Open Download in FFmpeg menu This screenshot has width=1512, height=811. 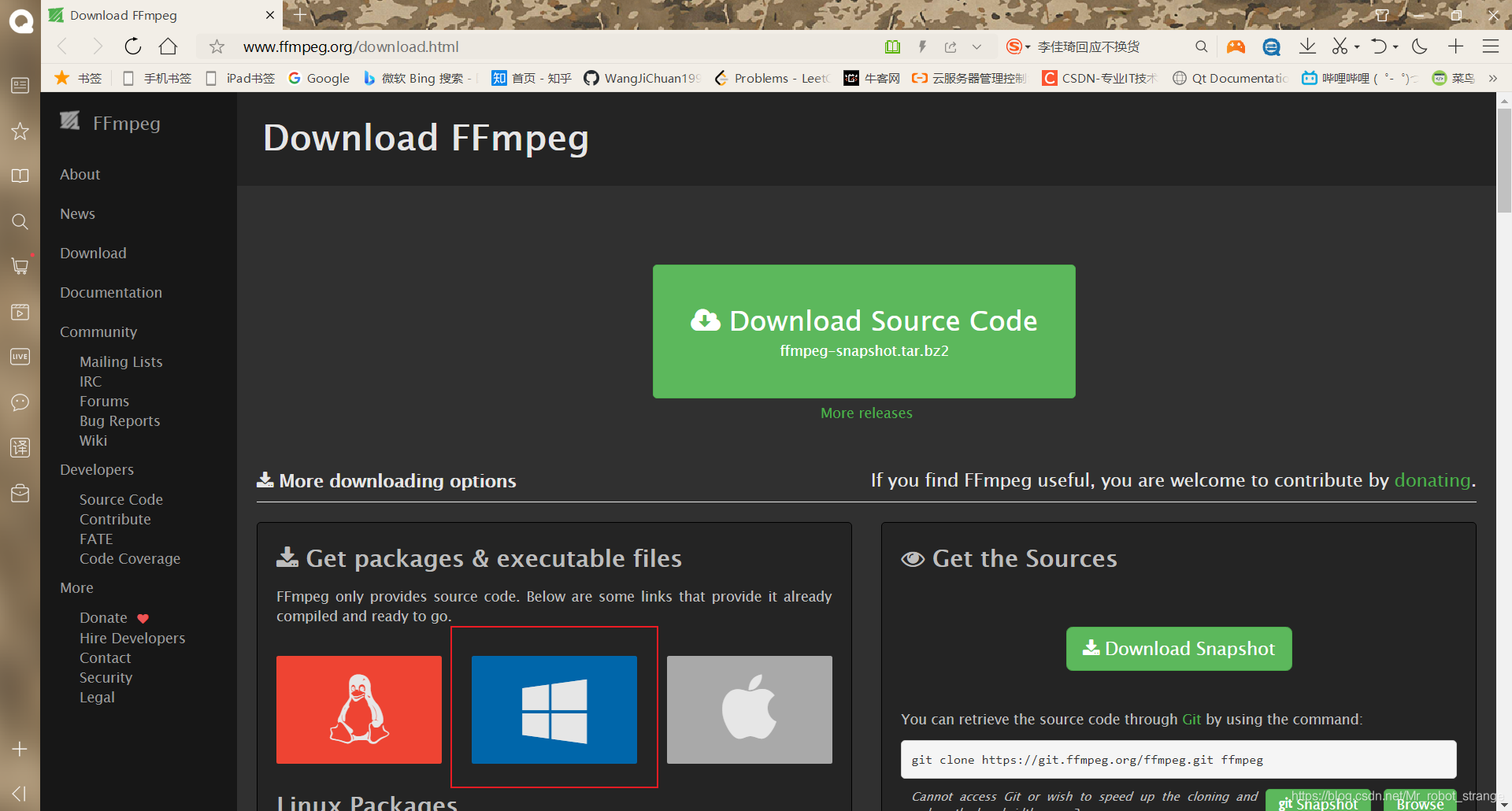[x=93, y=253]
